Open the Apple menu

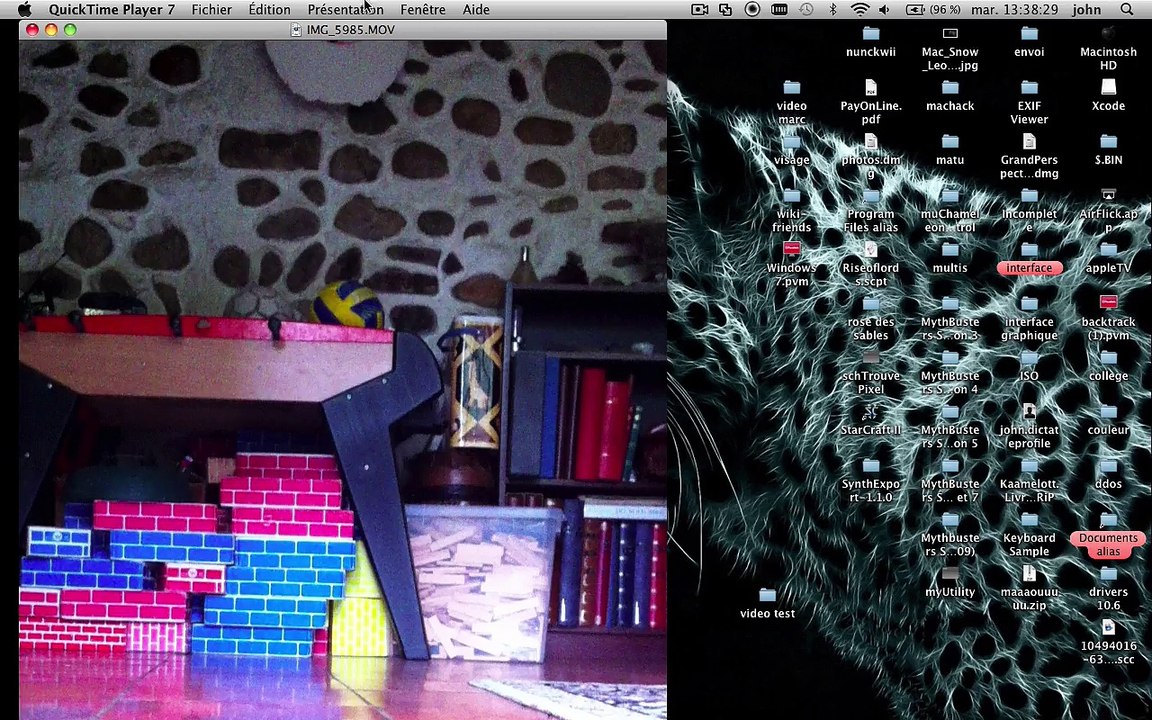[x=24, y=10]
